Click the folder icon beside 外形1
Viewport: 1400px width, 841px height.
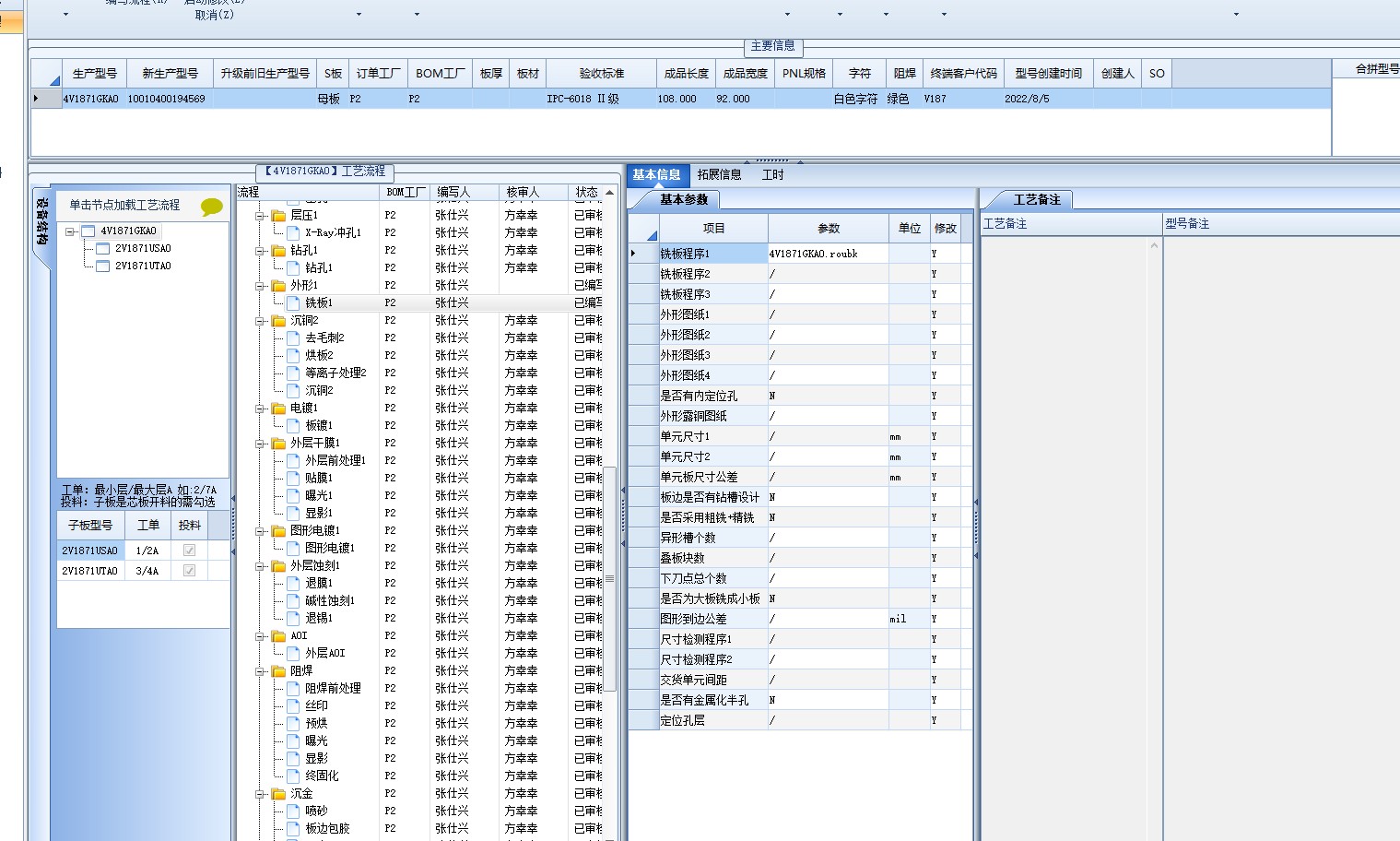278,285
